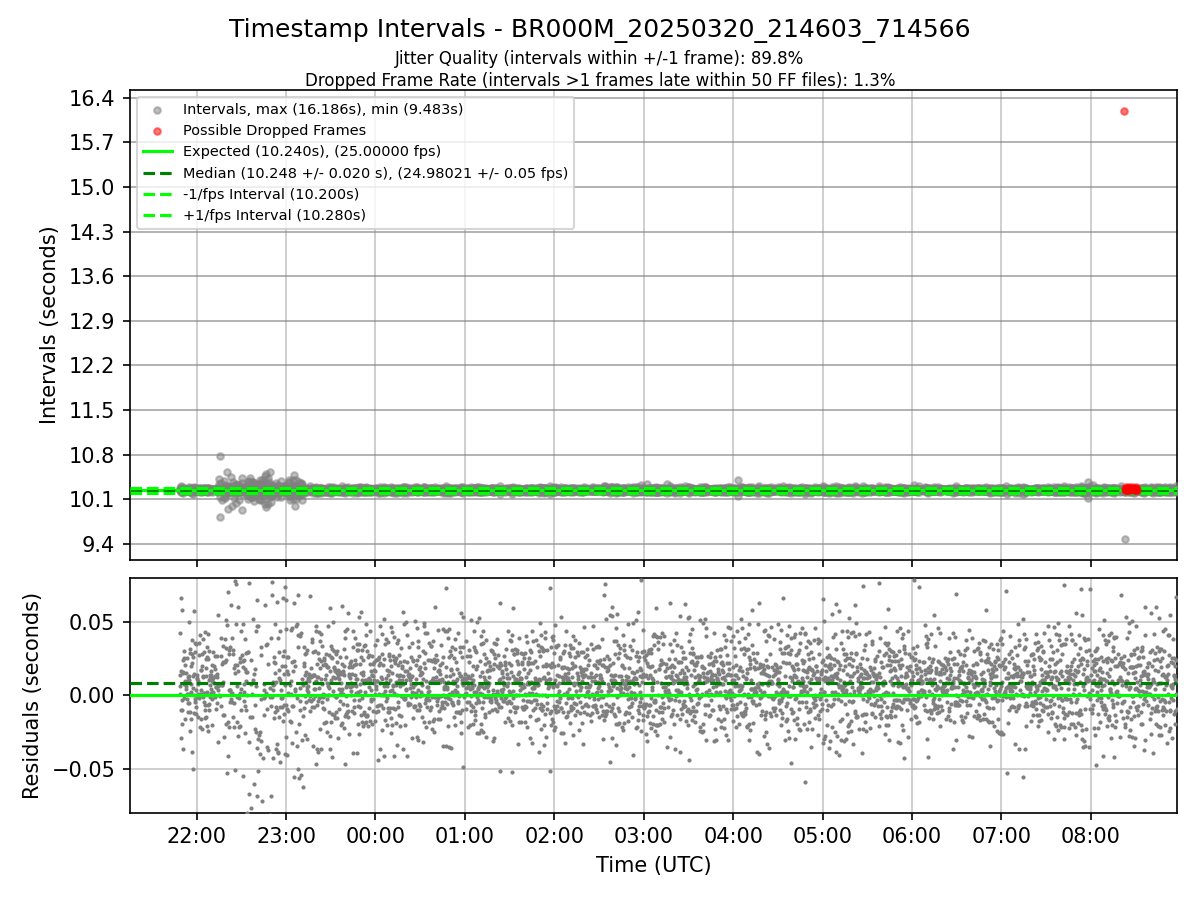
Task: Click the x-axis tick label '06:00'
Action: click(912, 834)
